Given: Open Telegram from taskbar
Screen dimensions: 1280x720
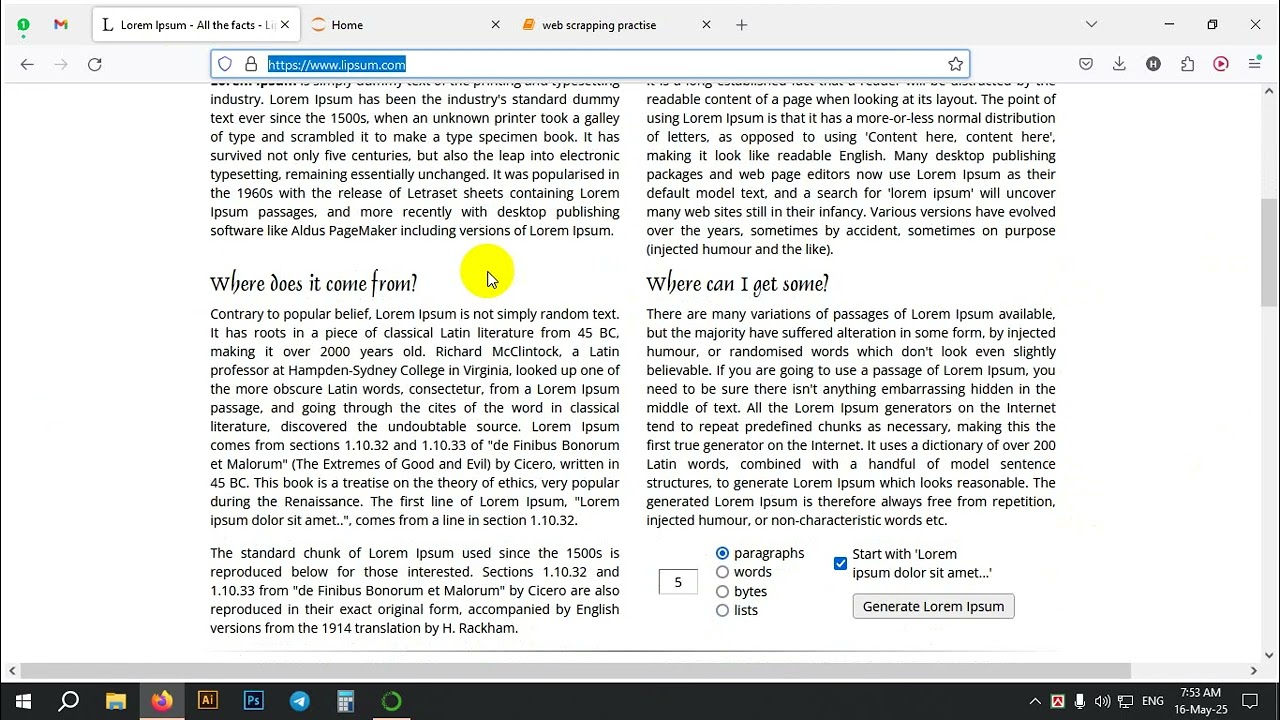Looking at the screenshot, I should 299,701.
